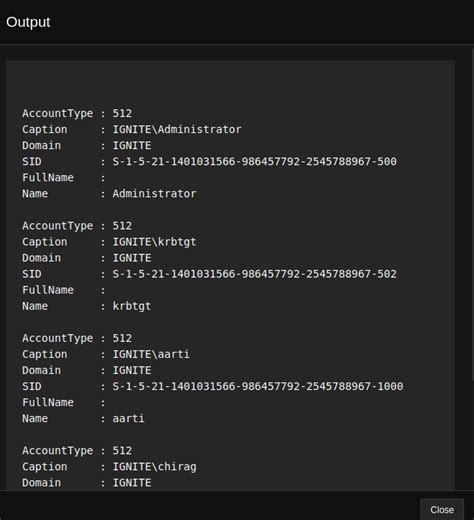Click the FullName label in the aarti block
The width and height of the screenshot is (474, 520).
click(x=48, y=402)
